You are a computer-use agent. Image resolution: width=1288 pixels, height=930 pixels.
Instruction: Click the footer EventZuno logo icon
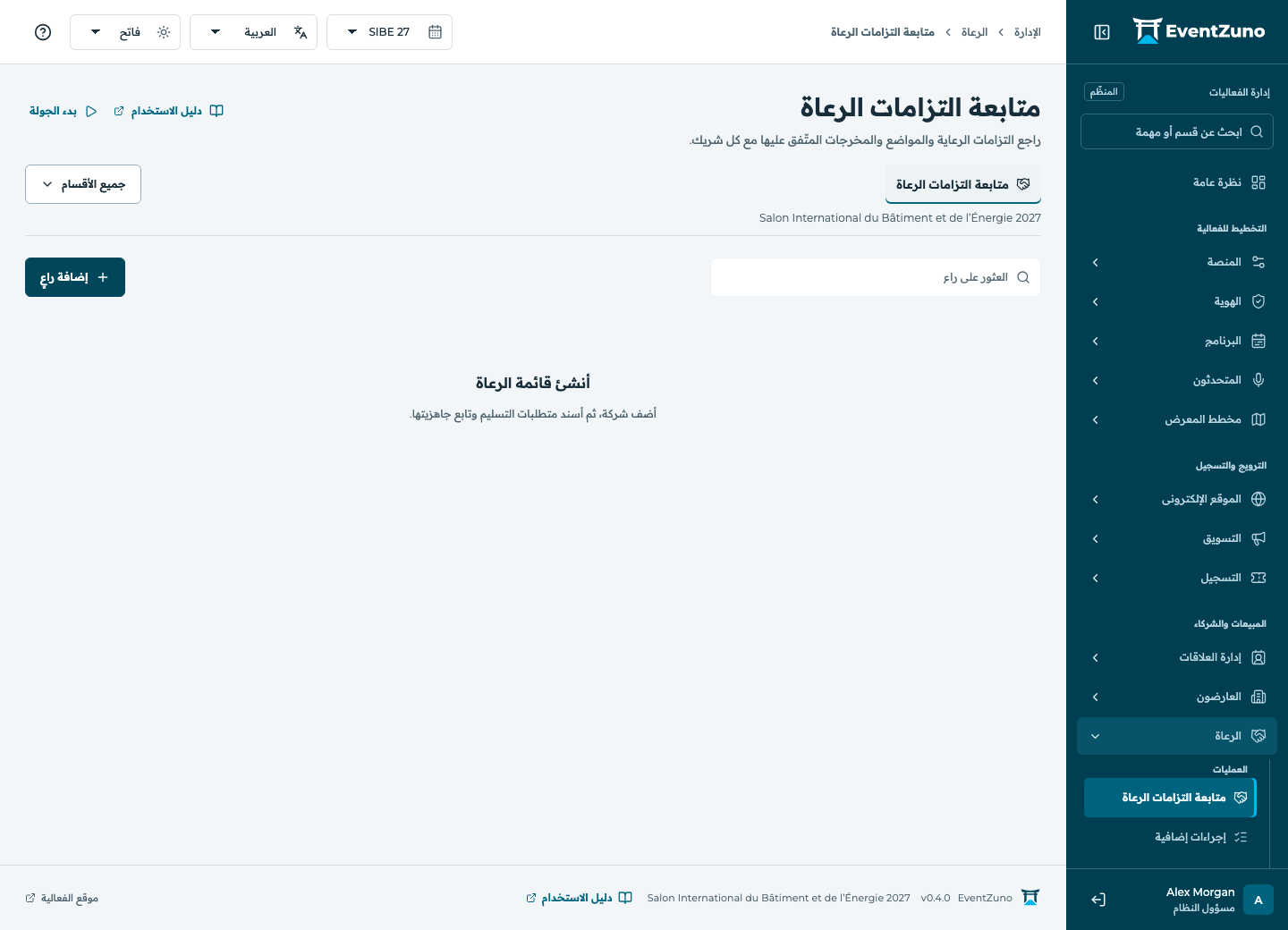coord(1030,898)
